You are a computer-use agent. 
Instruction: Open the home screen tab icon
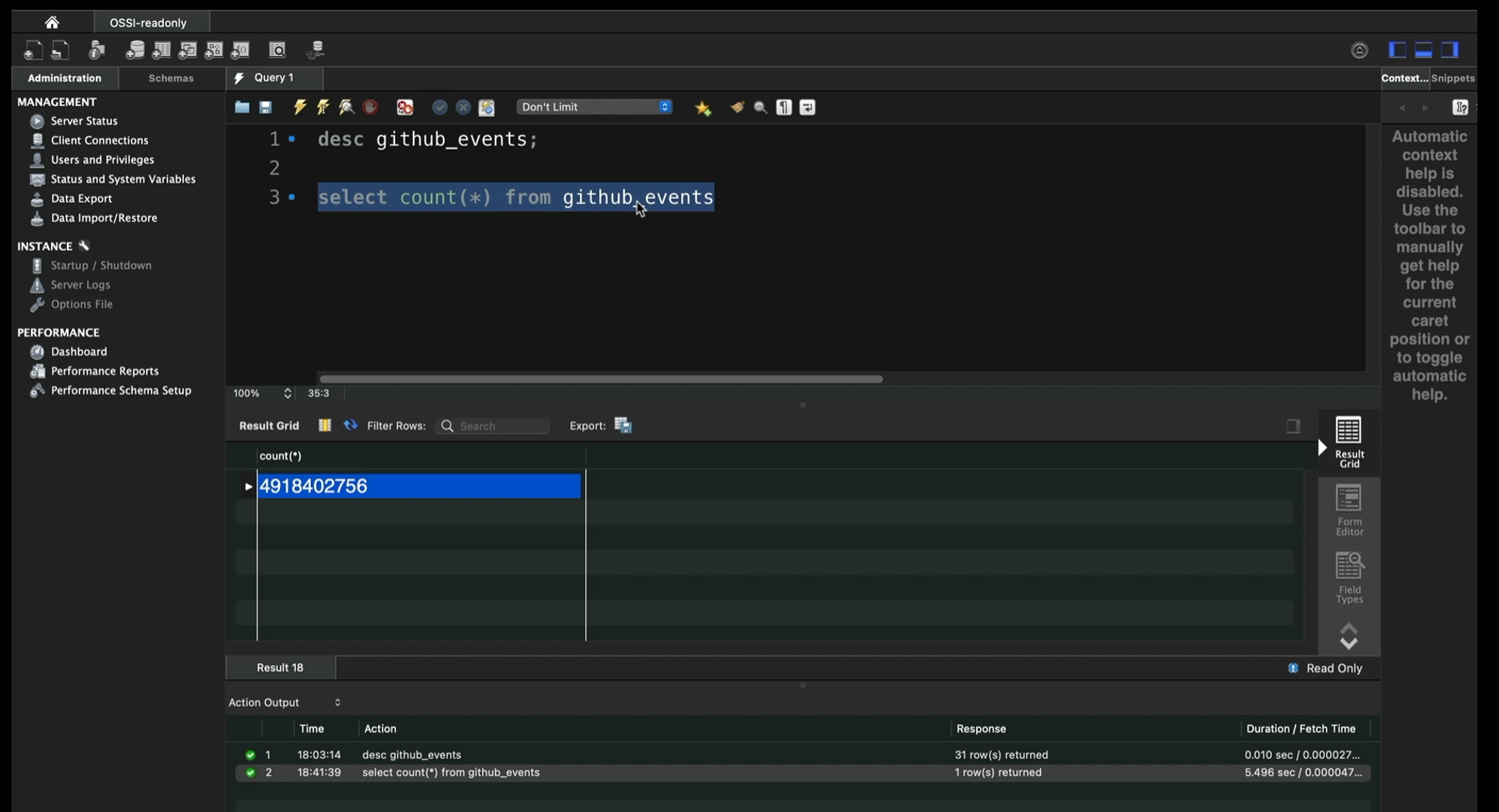[x=52, y=23]
